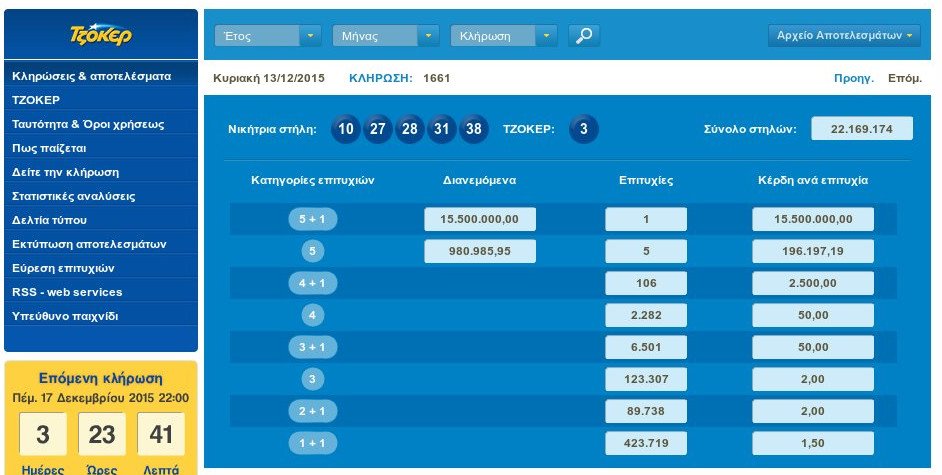
Task: Go to previous draw via Προηγ. link
Action: 854,78
